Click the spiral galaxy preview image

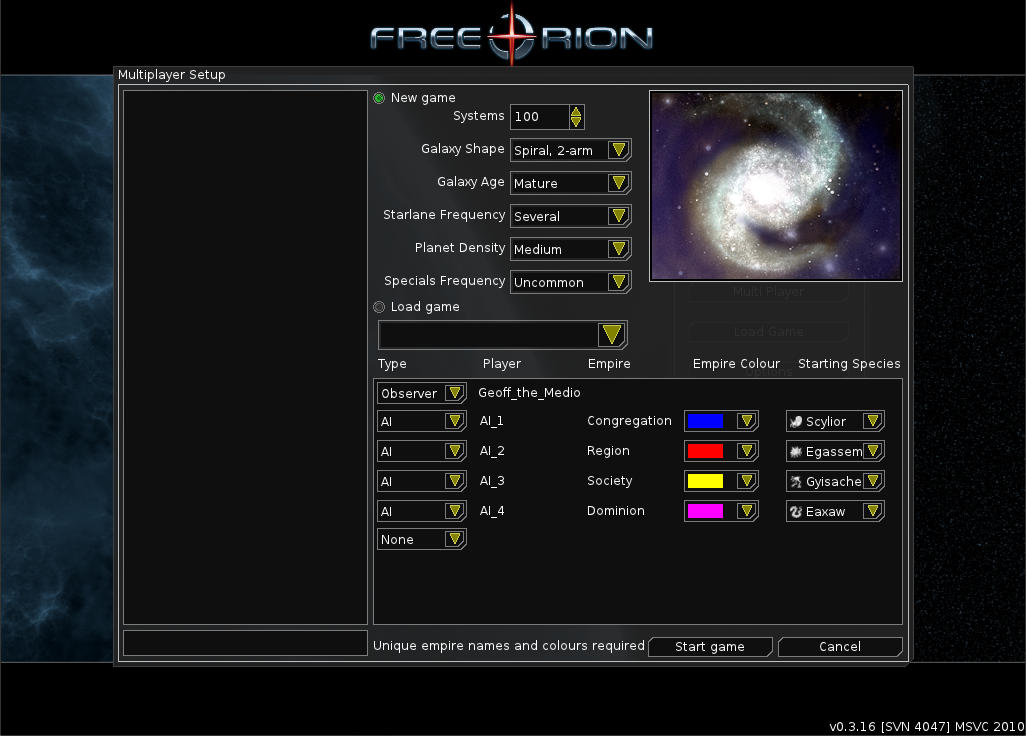(x=776, y=186)
